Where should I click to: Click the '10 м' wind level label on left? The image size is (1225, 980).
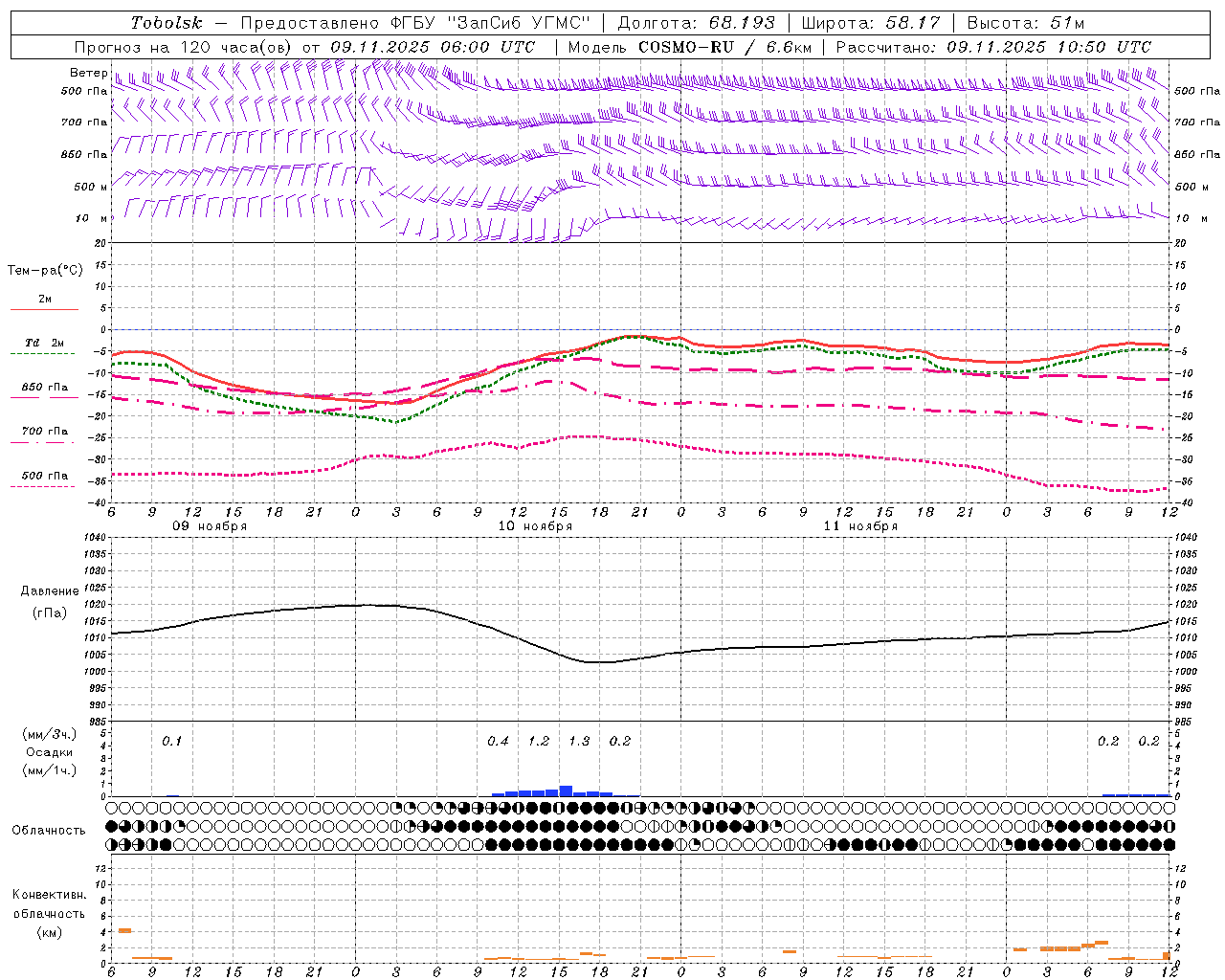[91, 219]
